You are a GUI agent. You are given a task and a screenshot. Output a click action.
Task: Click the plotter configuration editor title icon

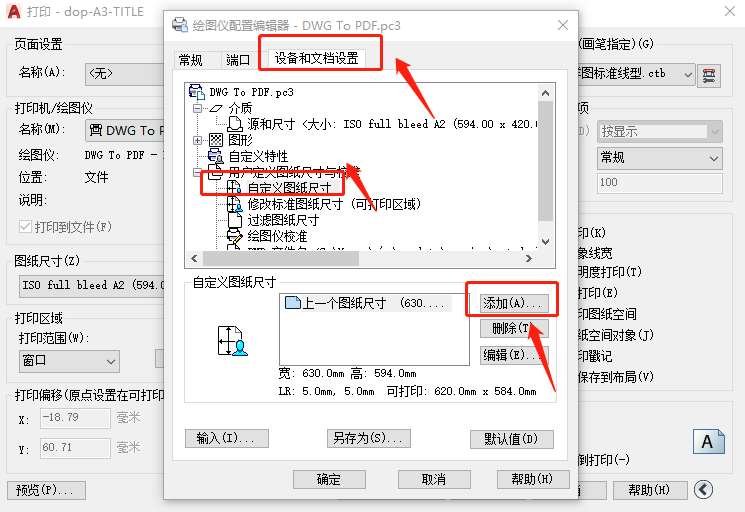180,25
